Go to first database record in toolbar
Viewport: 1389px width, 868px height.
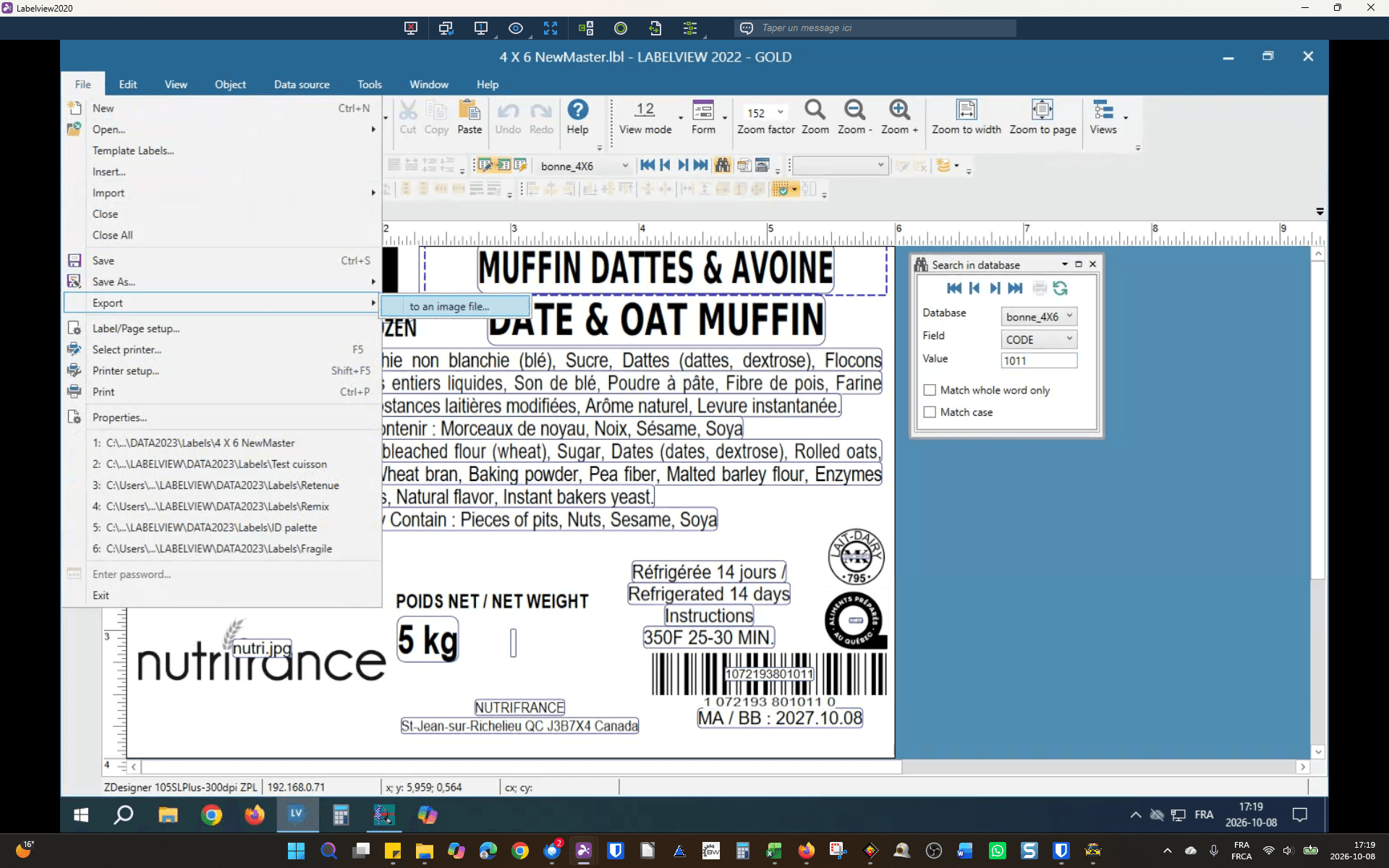coord(647,166)
